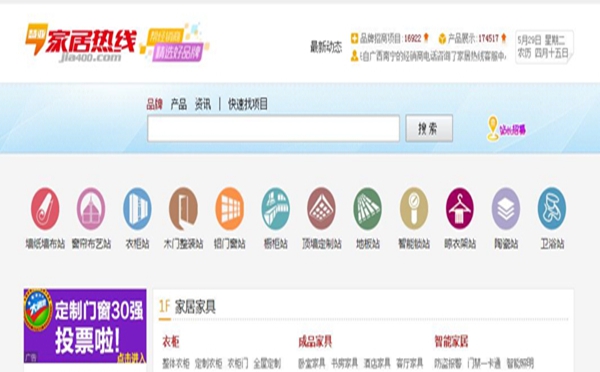Open the 站长招募 link by the pin
This screenshot has height=372, width=600.
tap(513, 130)
